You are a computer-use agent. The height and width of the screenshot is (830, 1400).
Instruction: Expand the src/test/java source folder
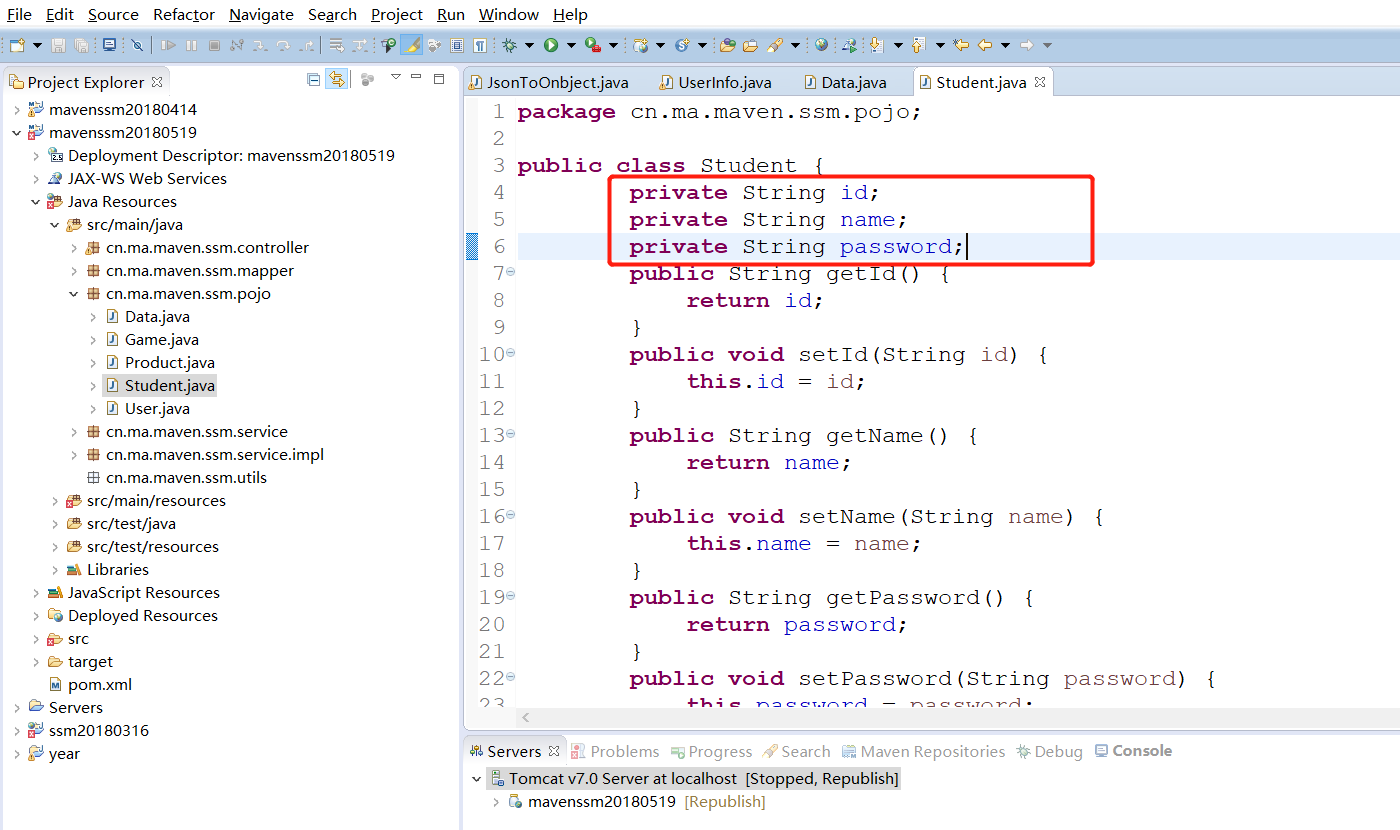pyautogui.click(x=55, y=523)
